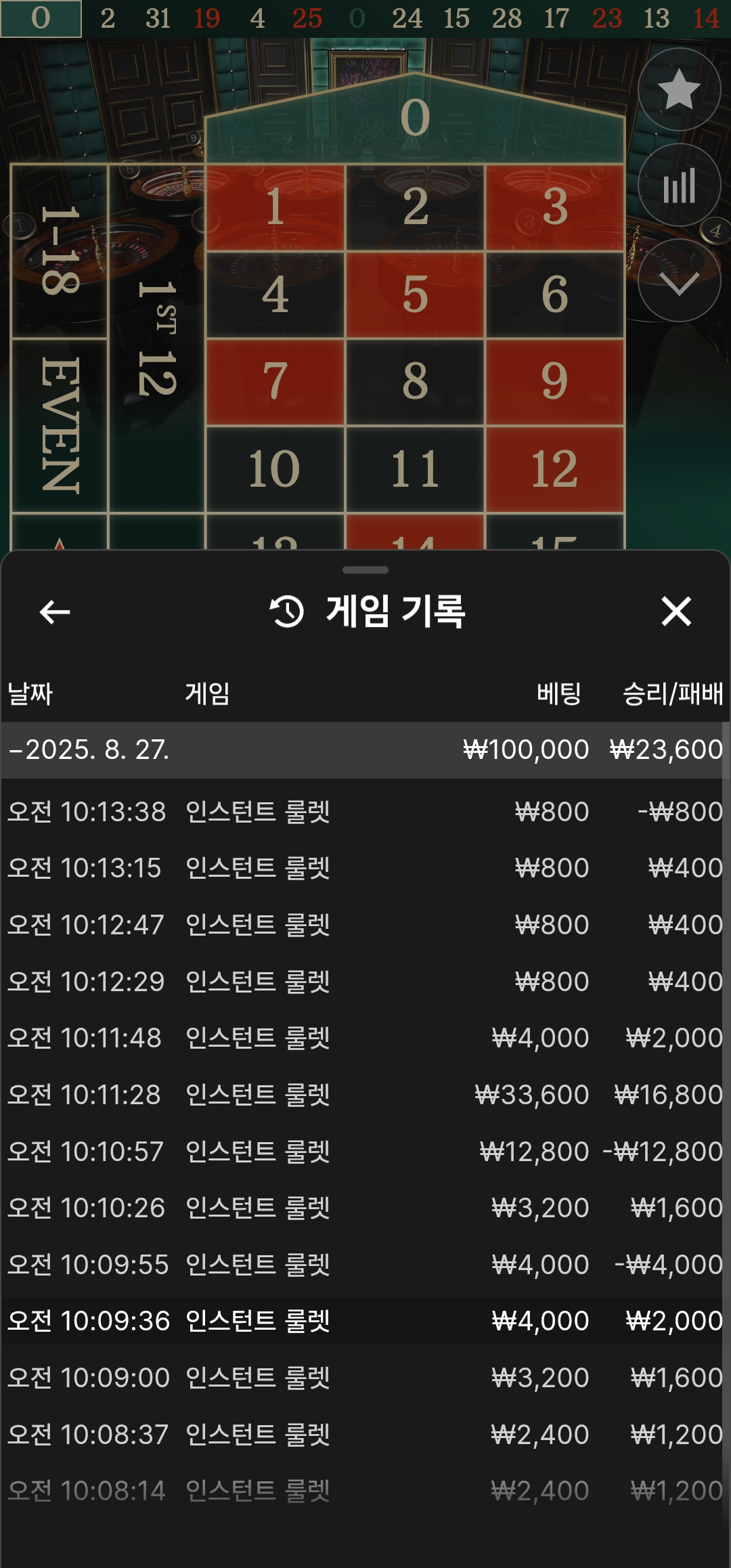The width and height of the screenshot is (731, 1568).
Task: Bet on the green 0 field
Action: point(415,118)
